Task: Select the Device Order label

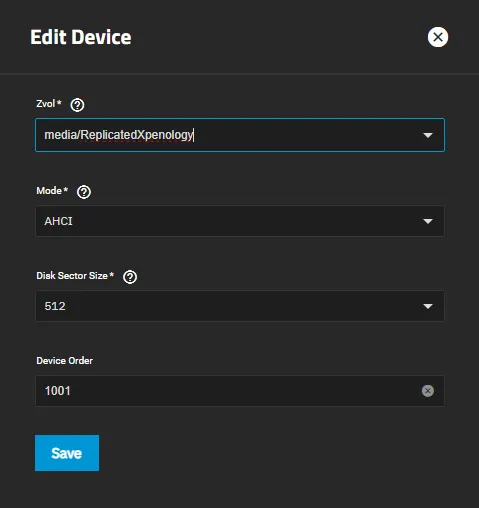Action: click(65, 361)
